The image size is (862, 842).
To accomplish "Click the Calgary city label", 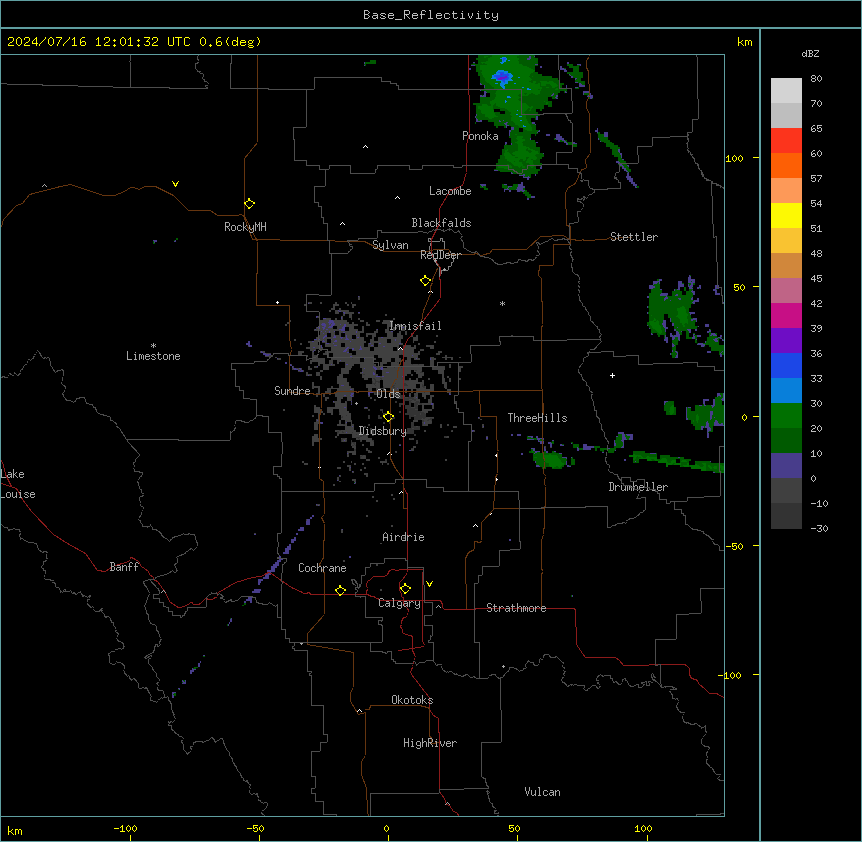I will tap(400, 603).
